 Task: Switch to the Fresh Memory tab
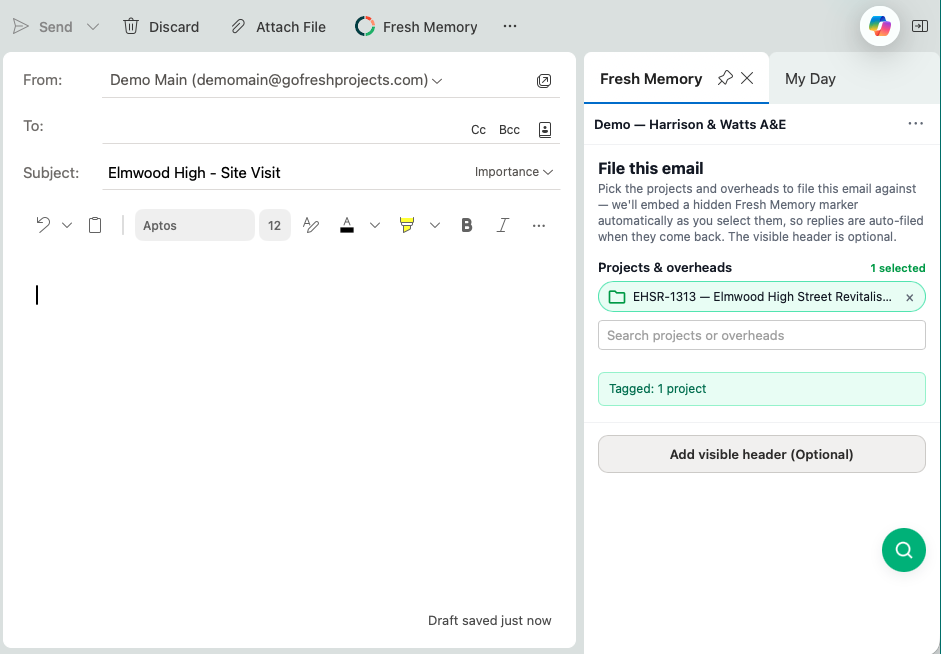coord(651,79)
